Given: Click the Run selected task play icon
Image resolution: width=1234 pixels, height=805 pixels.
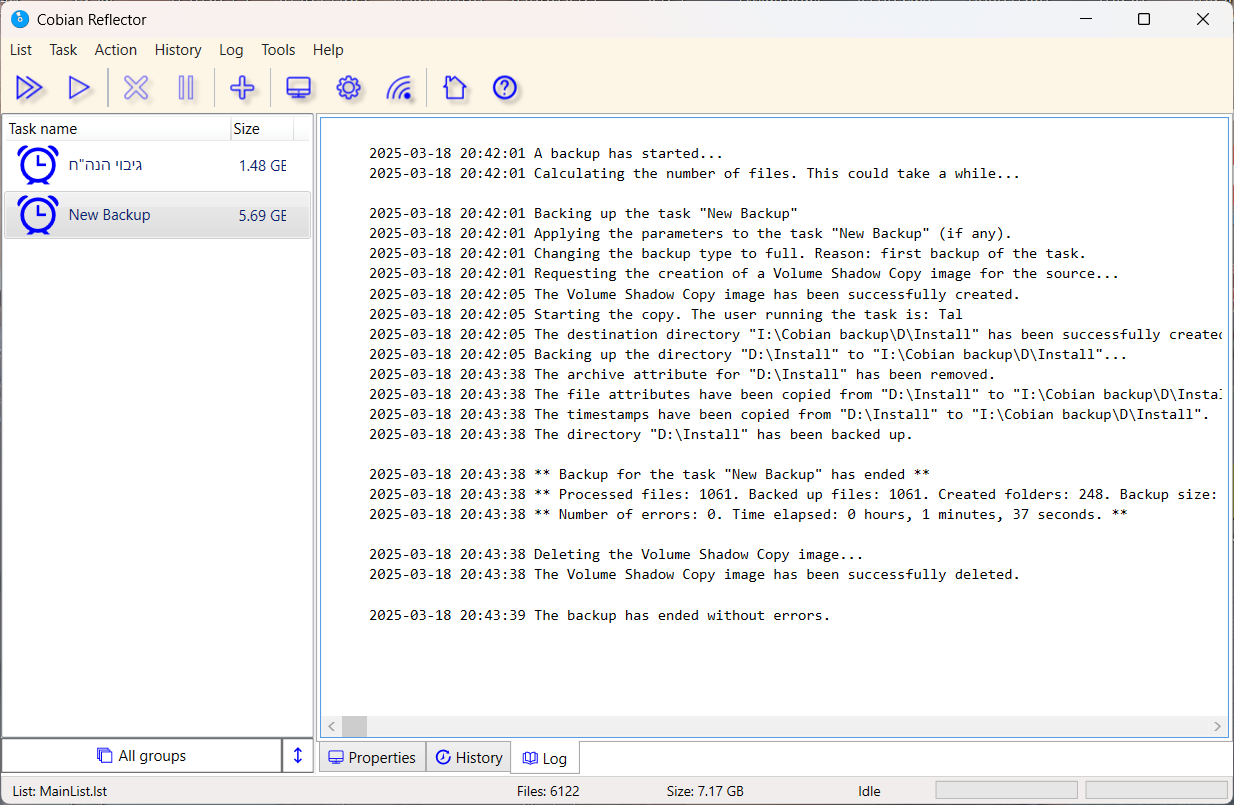Looking at the screenshot, I should [x=79, y=88].
